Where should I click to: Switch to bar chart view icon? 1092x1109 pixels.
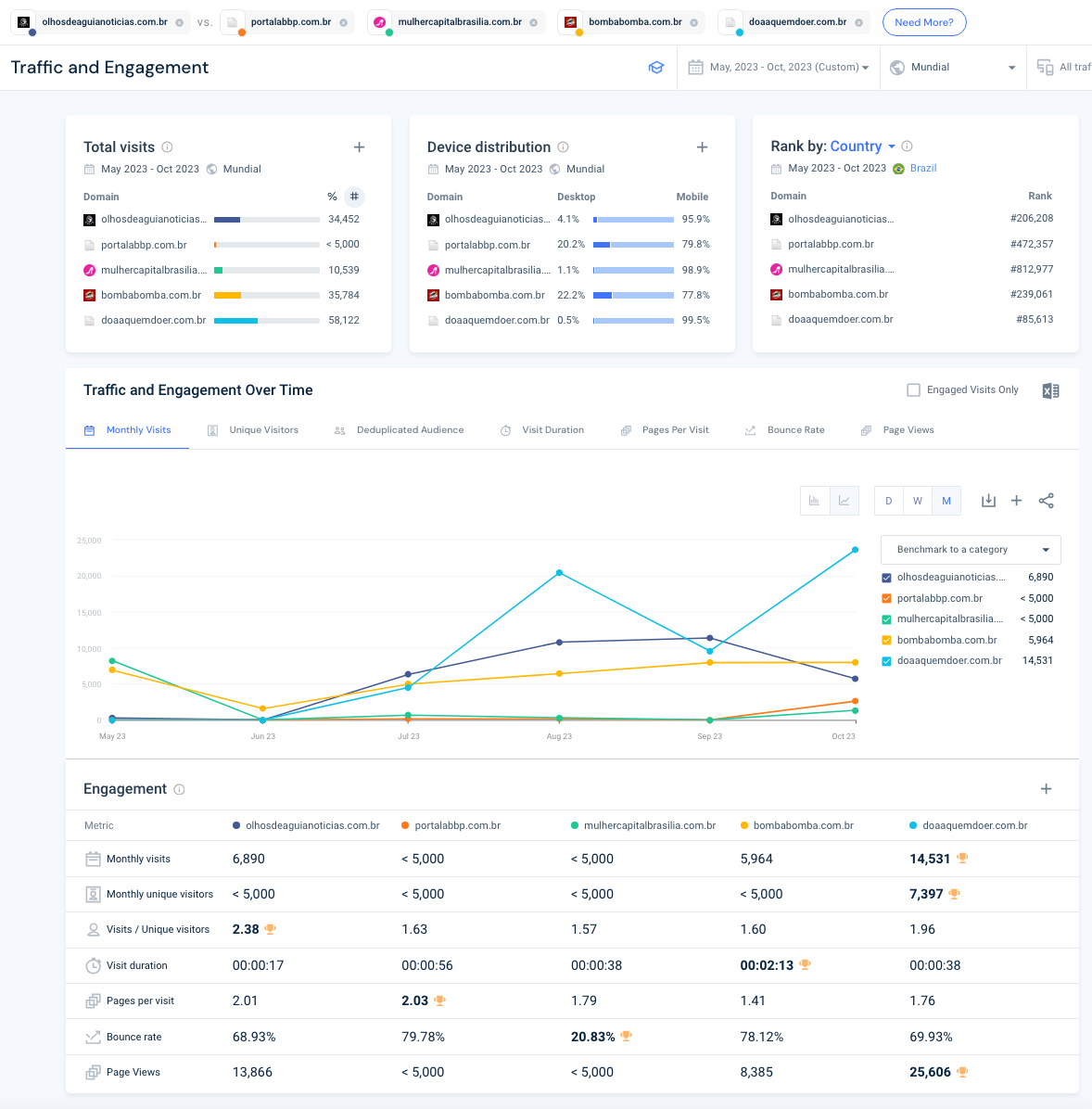click(815, 501)
